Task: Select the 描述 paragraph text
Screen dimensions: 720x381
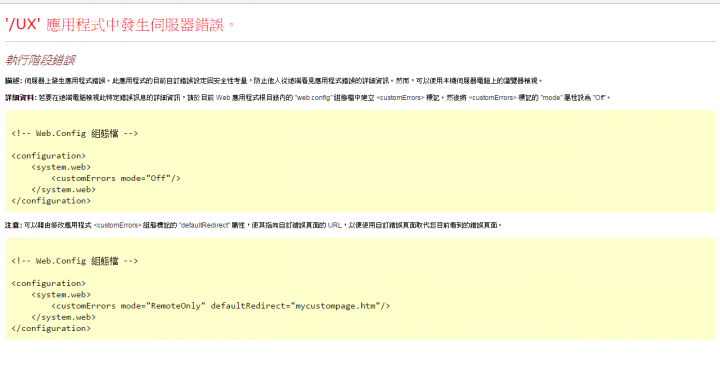Action: (x=274, y=81)
